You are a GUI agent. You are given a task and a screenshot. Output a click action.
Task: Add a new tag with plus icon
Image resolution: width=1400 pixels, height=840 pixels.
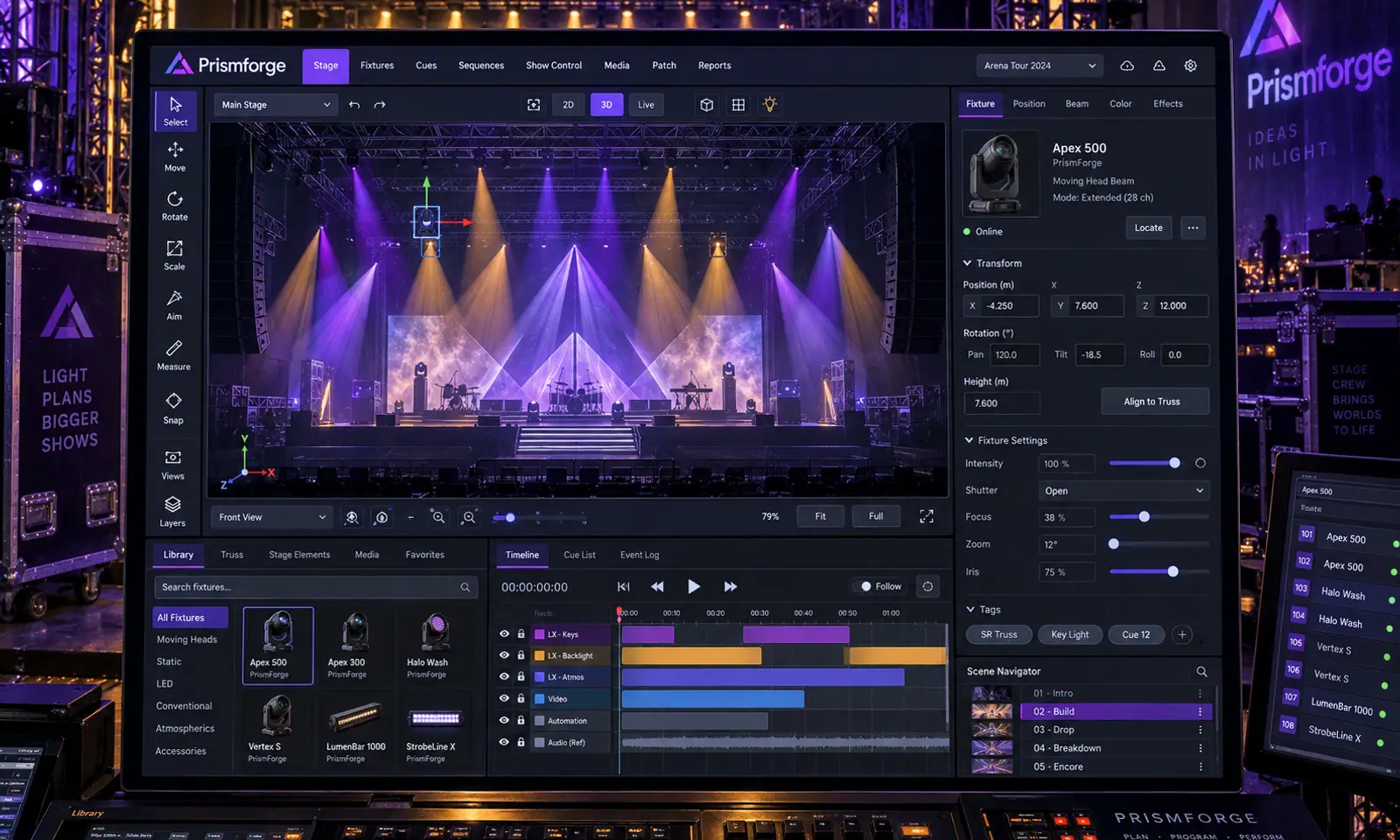1182,634
